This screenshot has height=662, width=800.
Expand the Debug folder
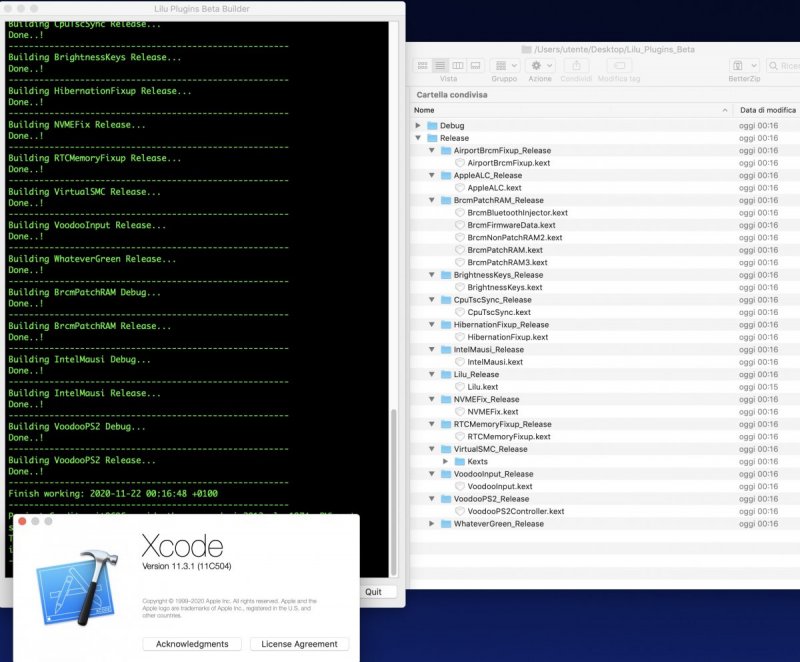pos(419,126)
